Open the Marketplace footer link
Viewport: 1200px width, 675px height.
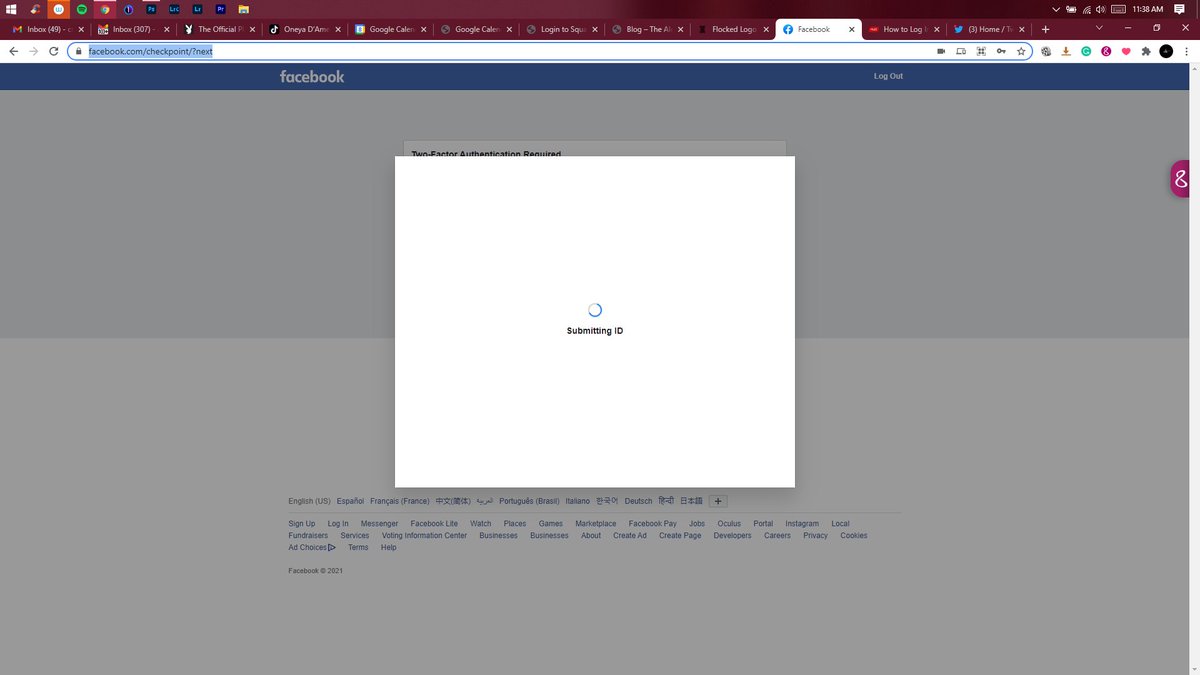click(x=596, y=524)
